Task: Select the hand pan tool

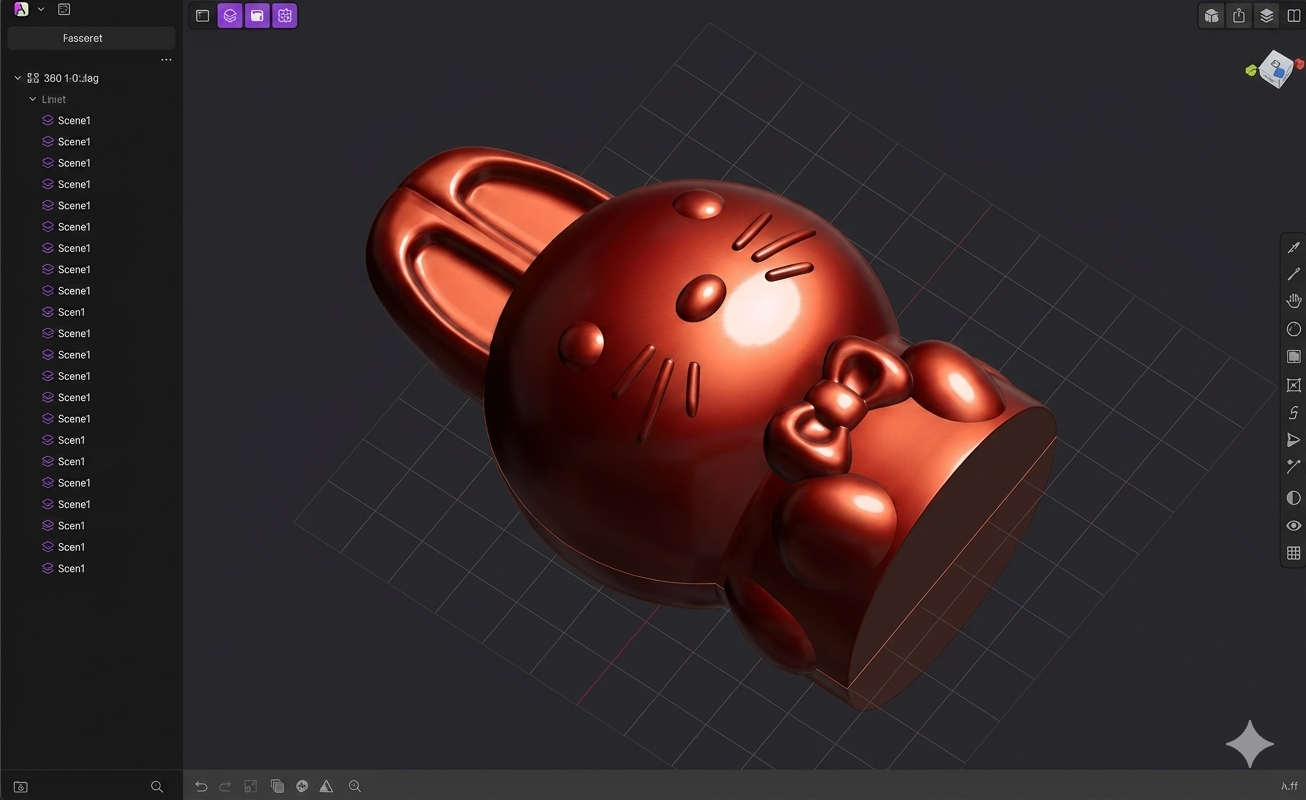Action: pos(1294,301)
